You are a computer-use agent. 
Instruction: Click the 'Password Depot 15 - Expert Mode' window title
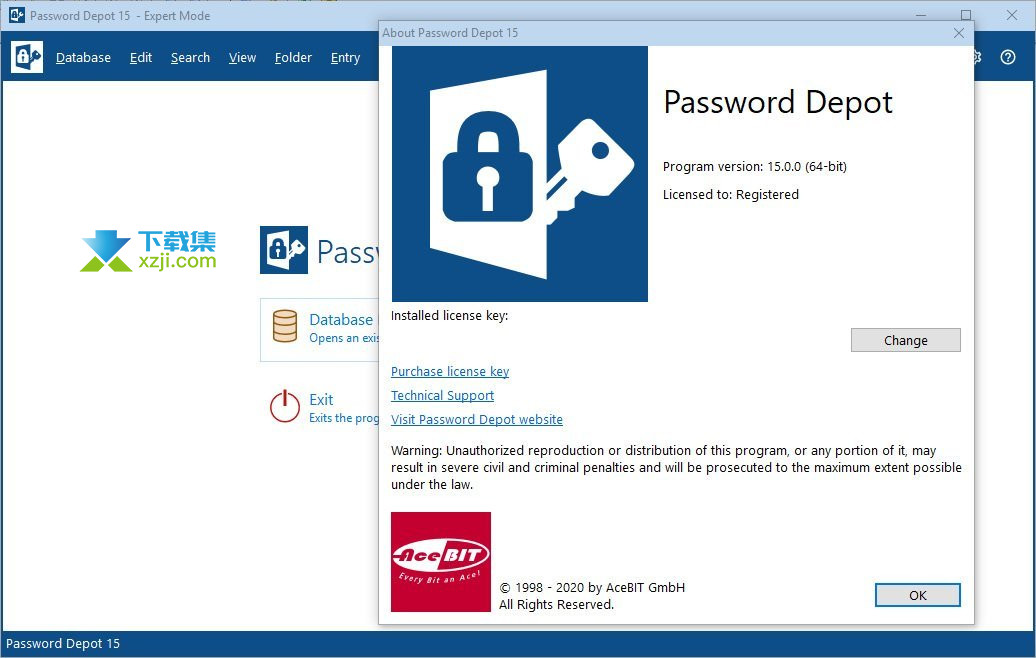[120, 16]
